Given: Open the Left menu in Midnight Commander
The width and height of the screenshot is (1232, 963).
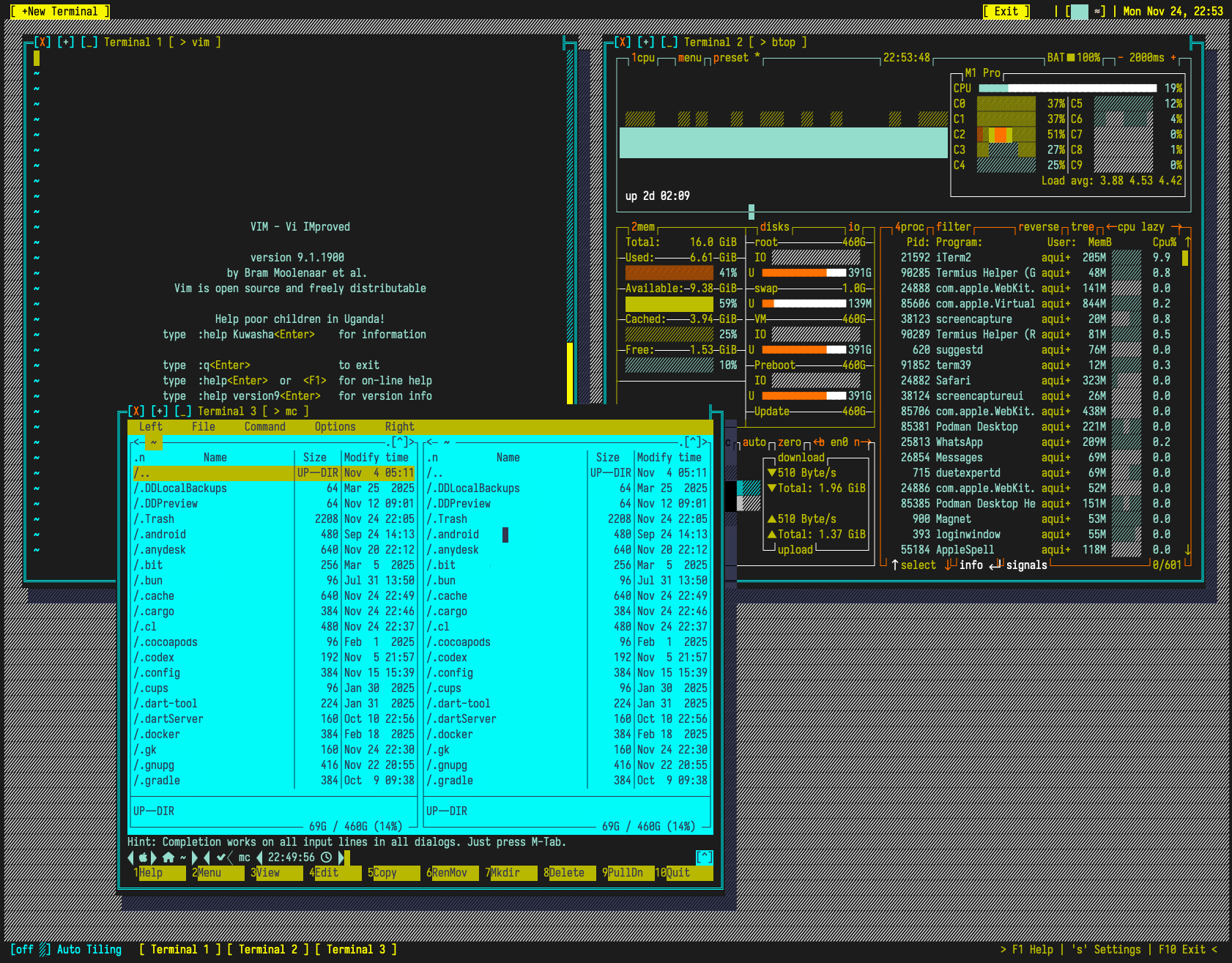Looking at the screenshot, I should [151, 427].
